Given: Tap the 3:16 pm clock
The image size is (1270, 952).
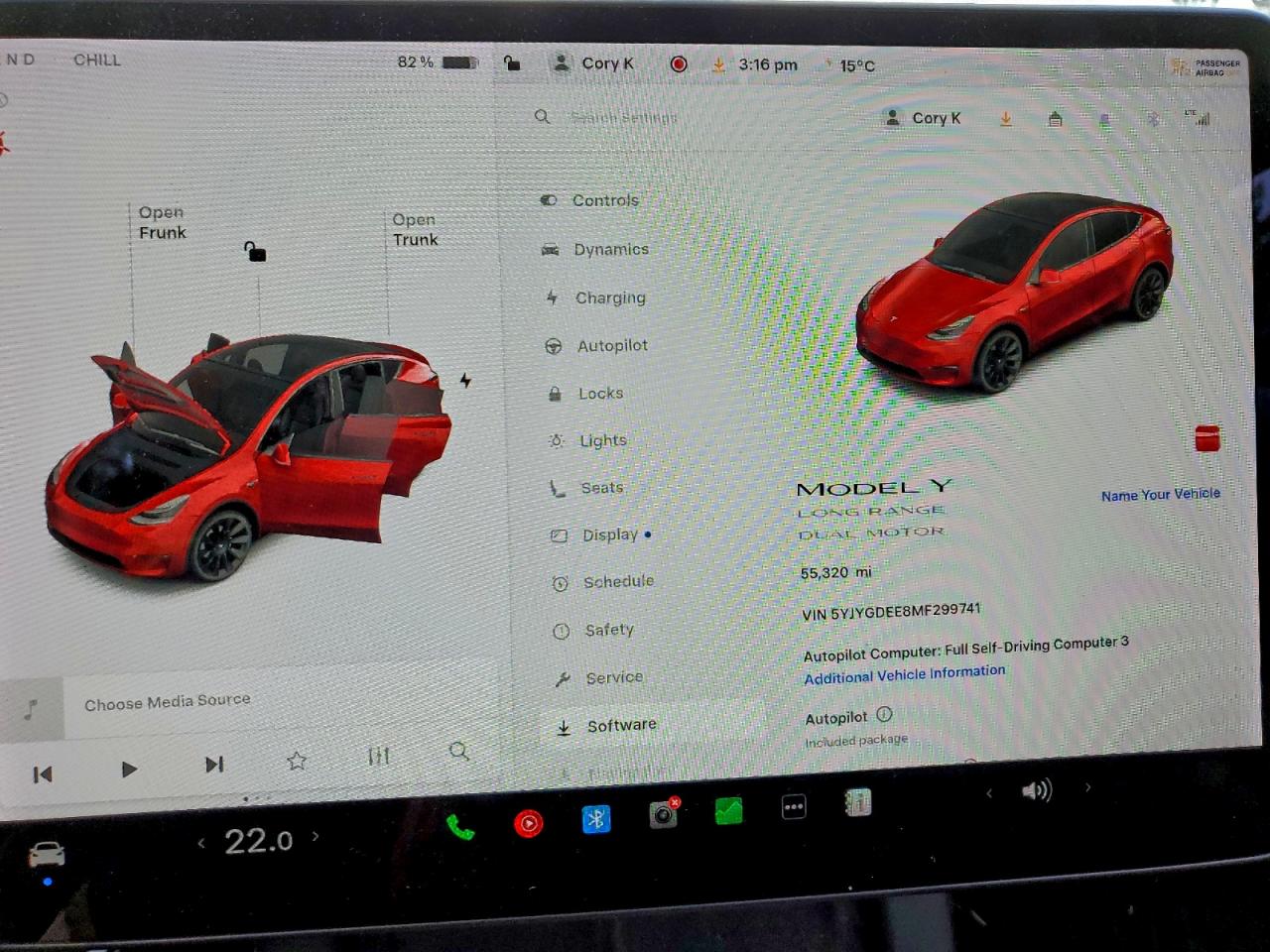Looking at the screenshot, I should (x=768, y=64).
